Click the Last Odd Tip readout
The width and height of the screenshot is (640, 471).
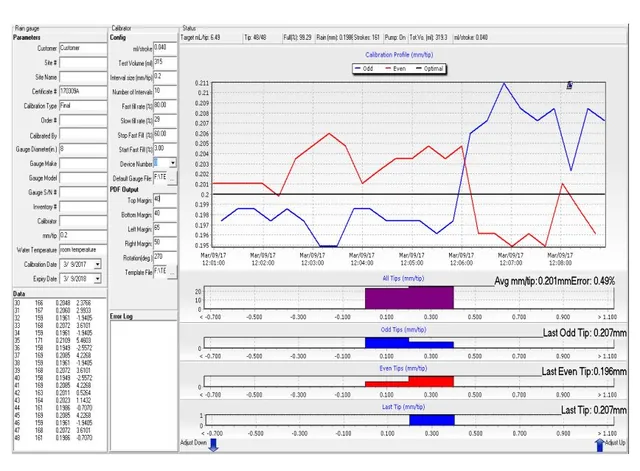point(584,333)
